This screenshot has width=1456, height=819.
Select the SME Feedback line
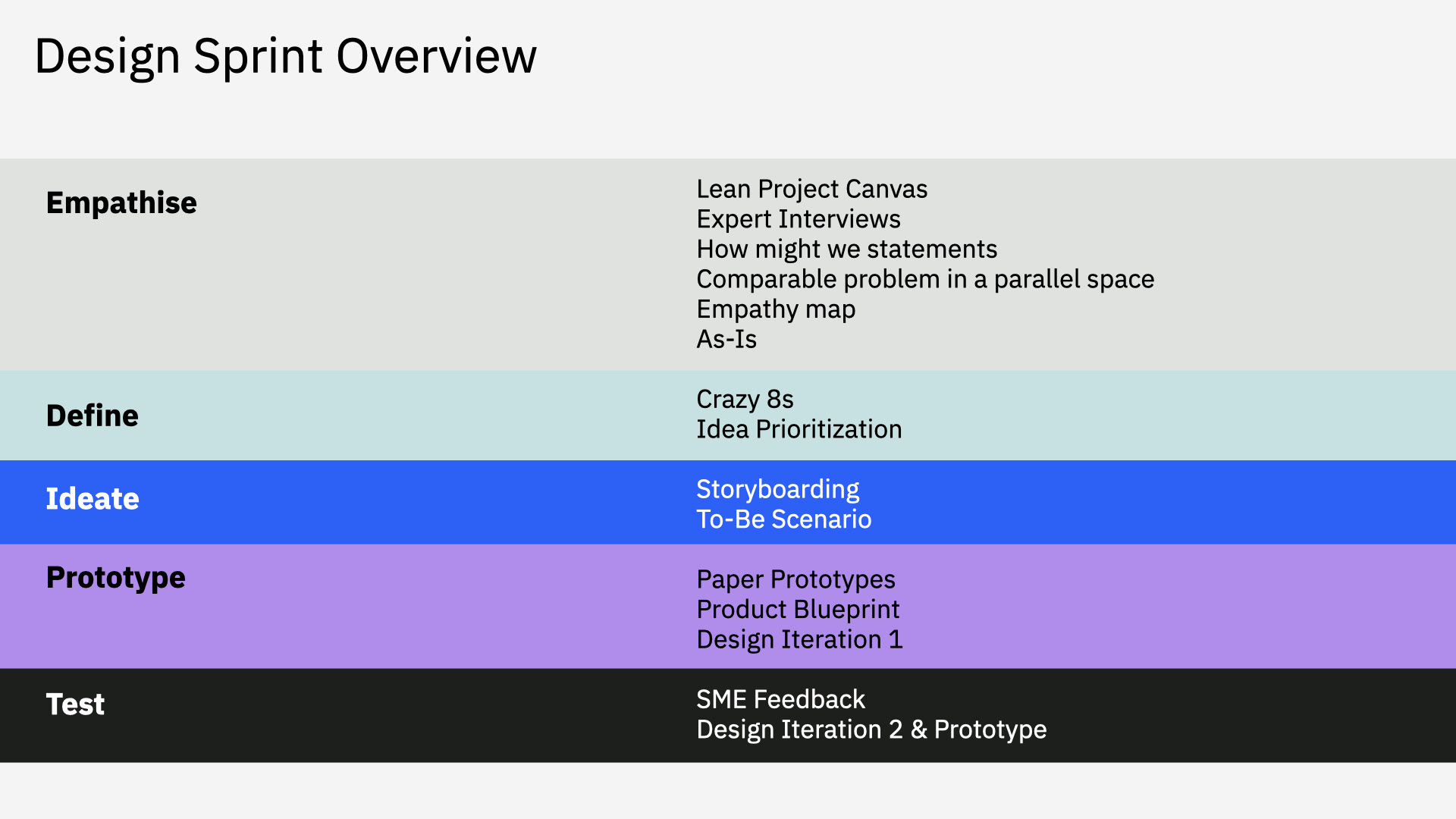click(x=780, y=700)
